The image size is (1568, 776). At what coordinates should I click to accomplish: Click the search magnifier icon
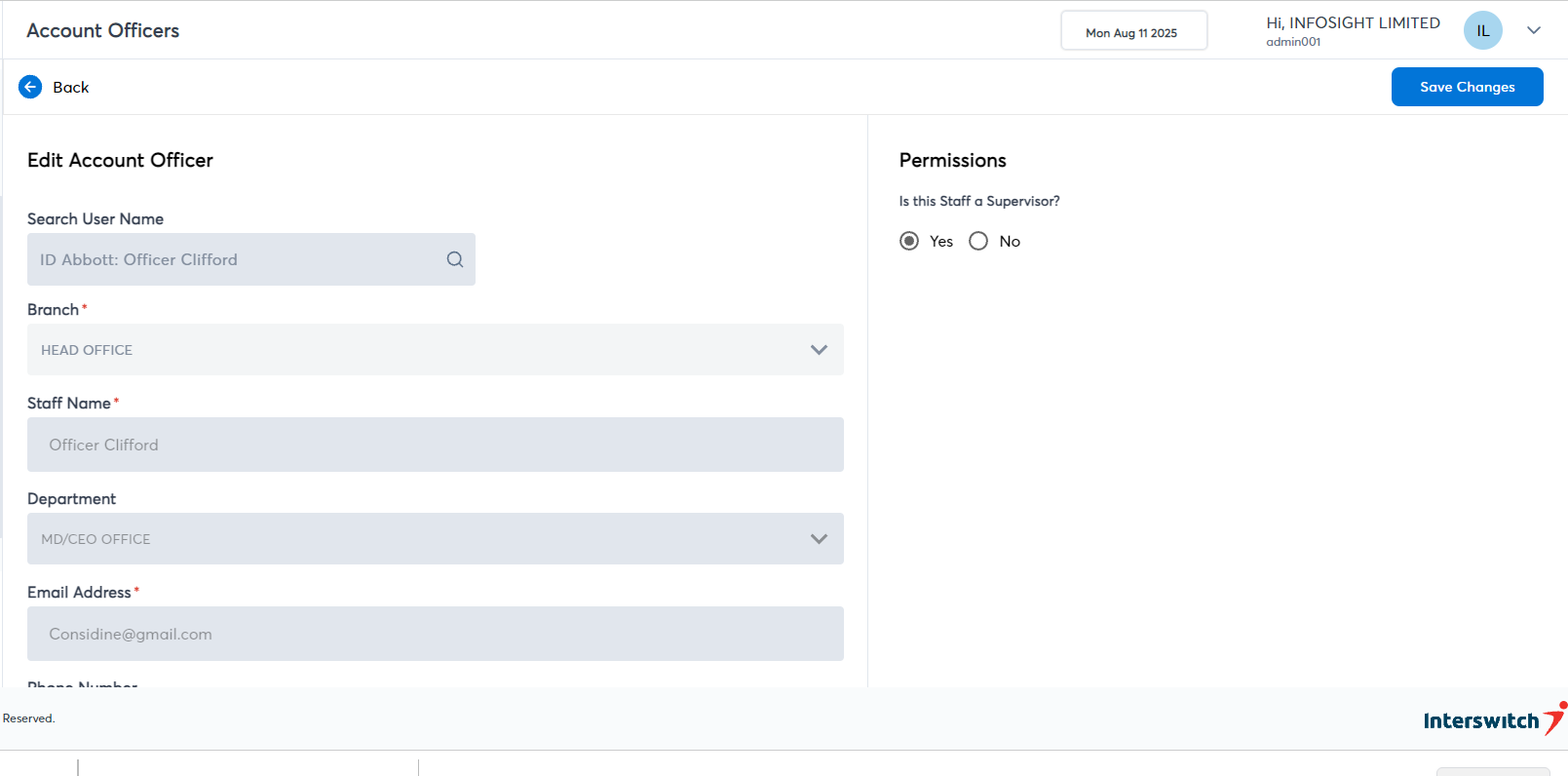click(455, 259)
